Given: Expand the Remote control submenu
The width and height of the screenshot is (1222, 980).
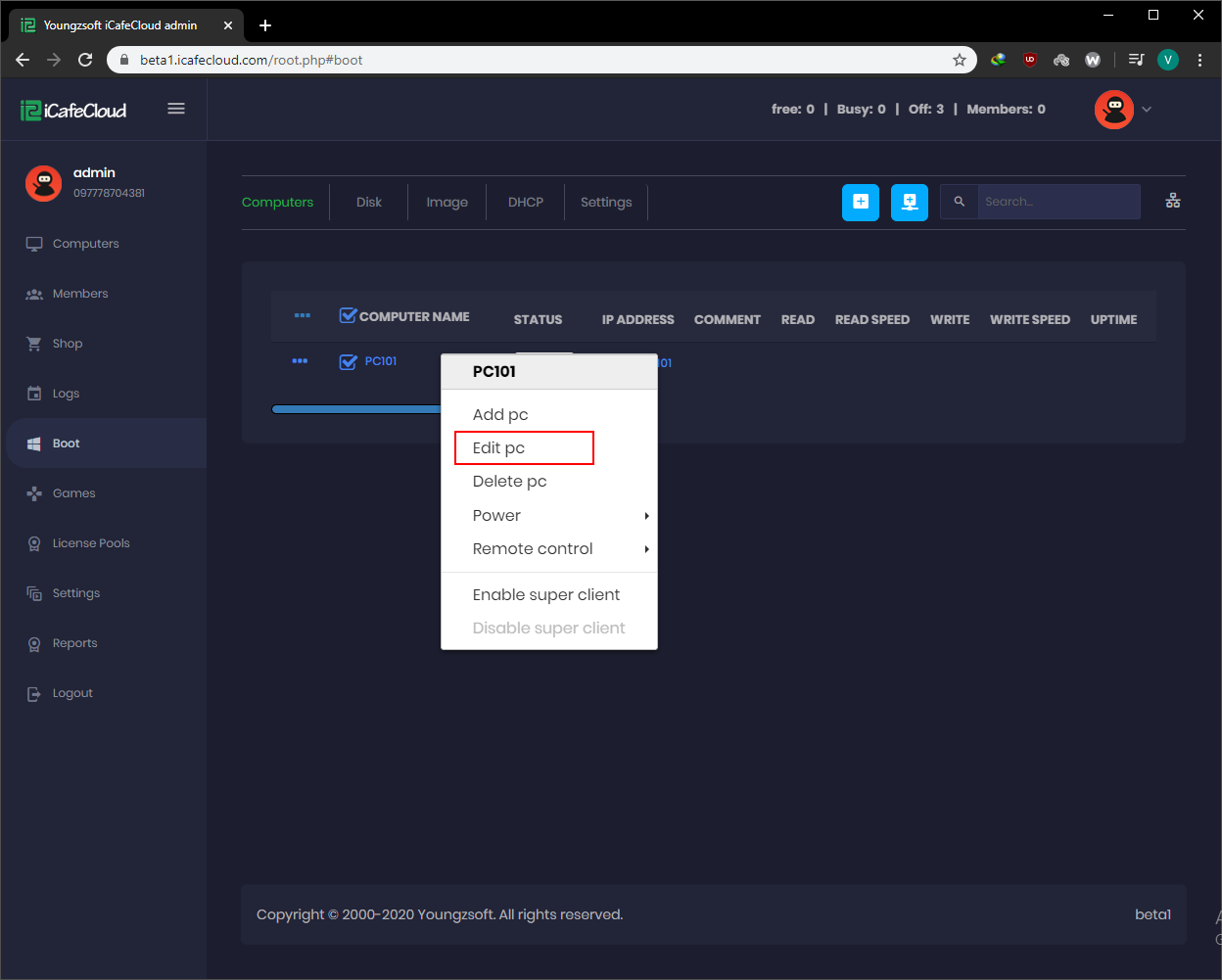Looking at the screenshot, I should [533, 548].
